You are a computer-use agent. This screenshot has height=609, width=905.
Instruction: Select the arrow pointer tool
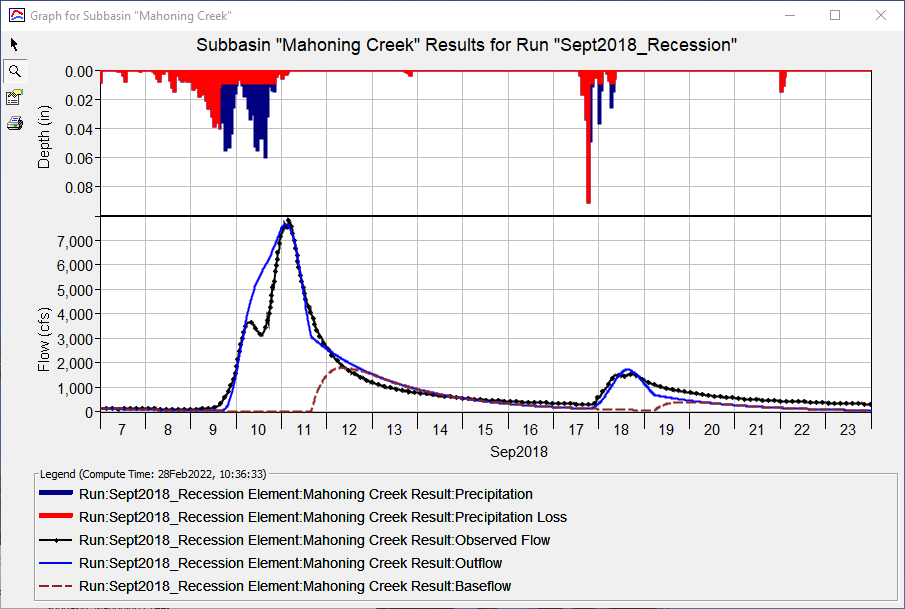click(x=13, y=44)
